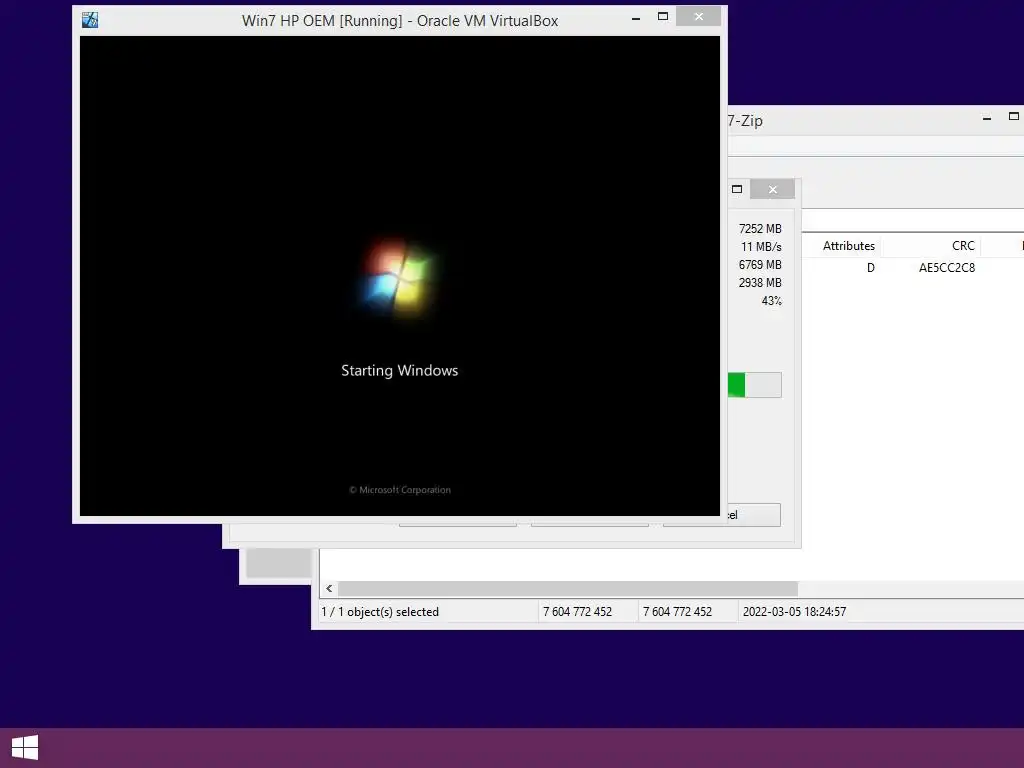Click the 7-Zip horizontal scrollbar left arrow
This screenshot has height=768, width=1024.
(329, 588)
